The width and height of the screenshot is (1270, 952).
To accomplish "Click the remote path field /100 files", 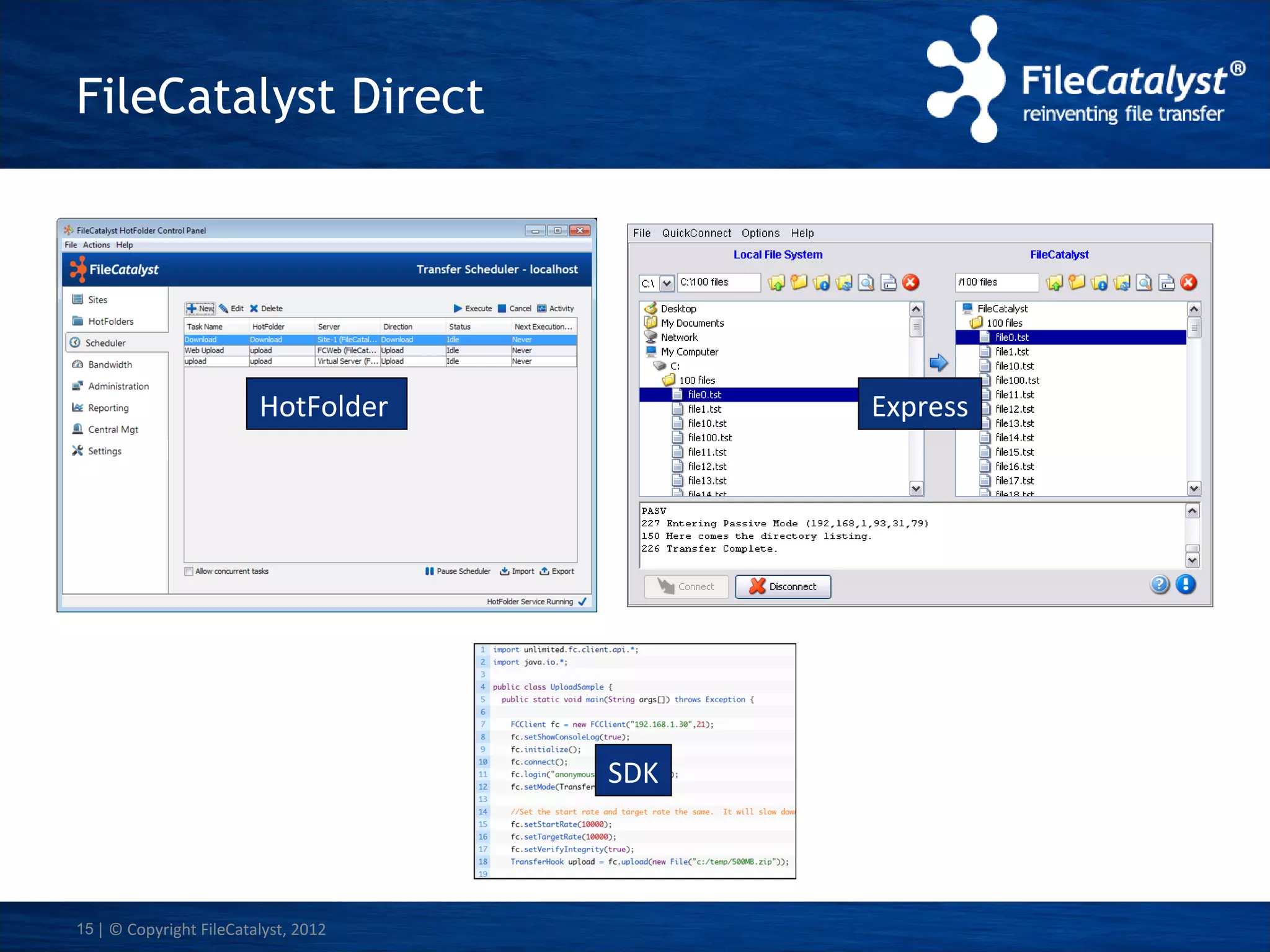I will coord(997,283).
